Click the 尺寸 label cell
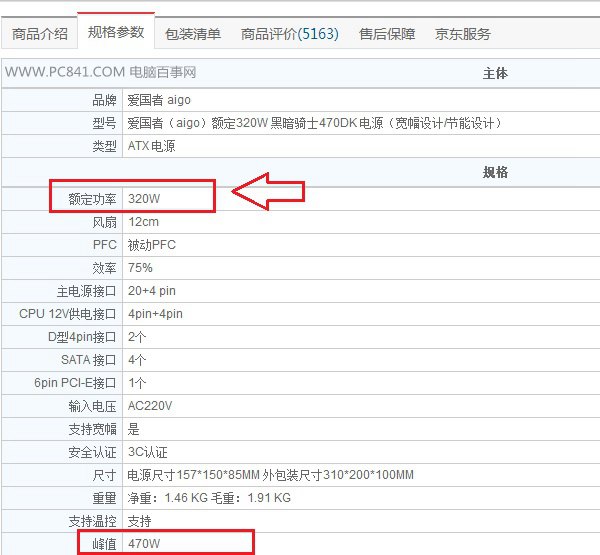Screen dimensions: 600x555 click(62, 475)
